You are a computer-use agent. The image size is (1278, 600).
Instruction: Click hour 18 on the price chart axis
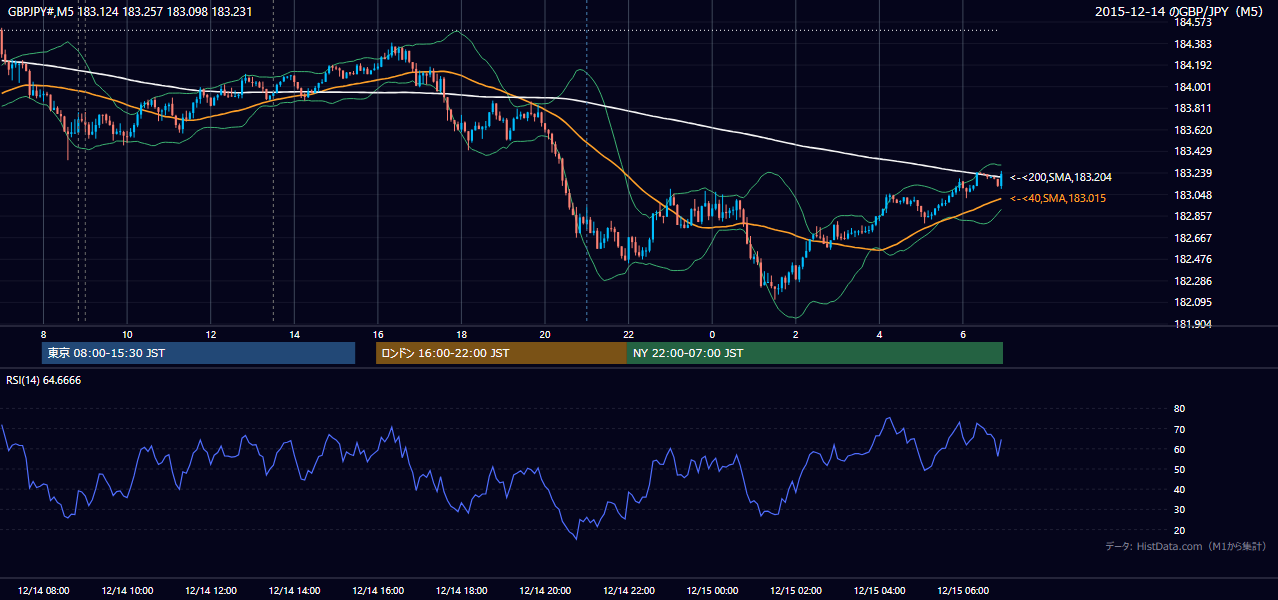tap(461, 334)
